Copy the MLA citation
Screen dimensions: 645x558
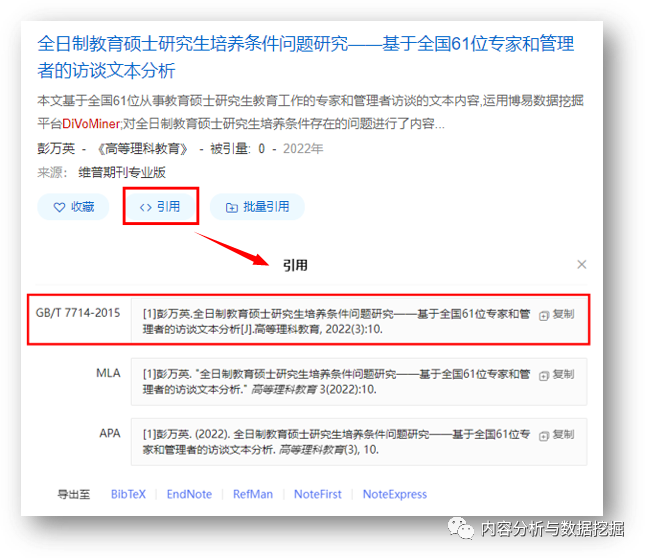[x=557, y=375]
